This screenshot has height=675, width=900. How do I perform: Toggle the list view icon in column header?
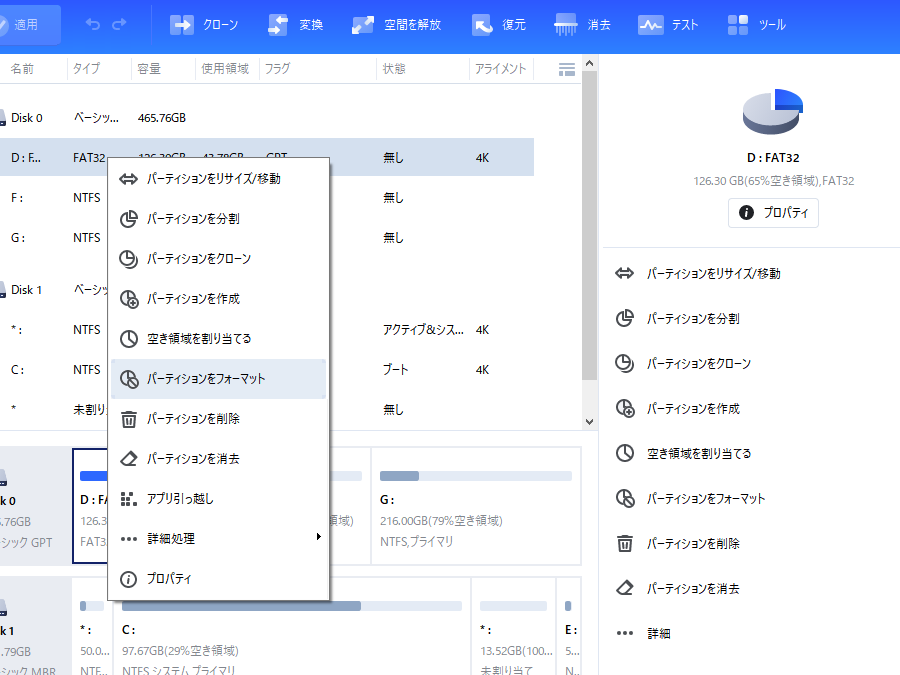pos(567,69)
